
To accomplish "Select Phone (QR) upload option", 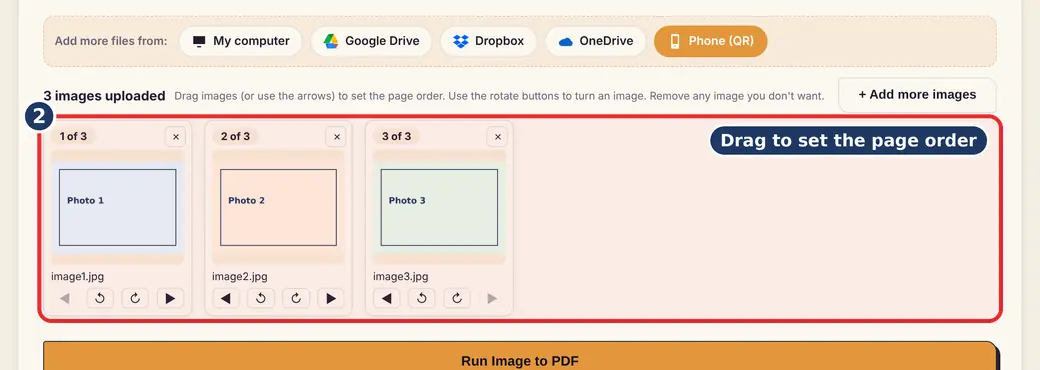I will click(x=710, y=41).
